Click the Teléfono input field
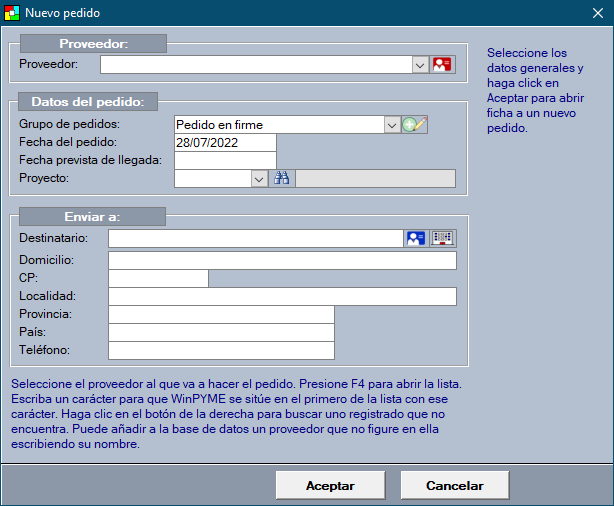 click(x=220, y=350)
